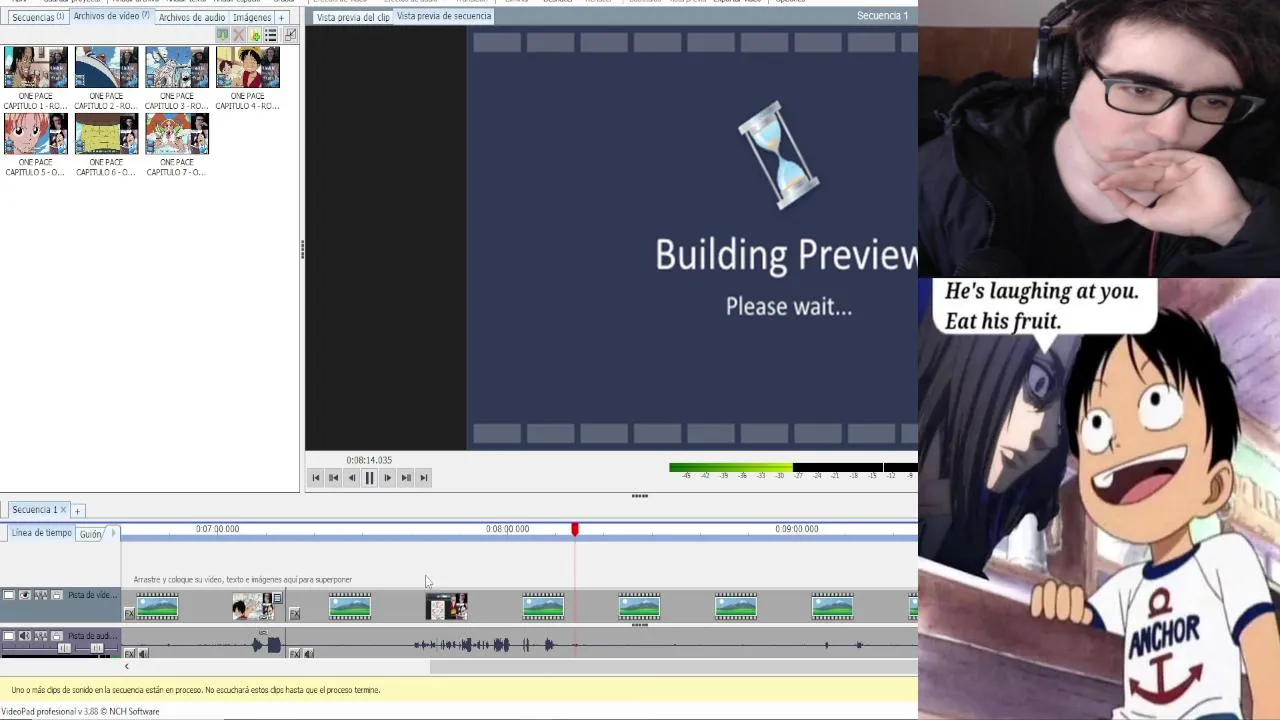This screenshot has width=1280, height=720.
Task: Undock the media bin with the detach icon
Action: click(290, 35)
